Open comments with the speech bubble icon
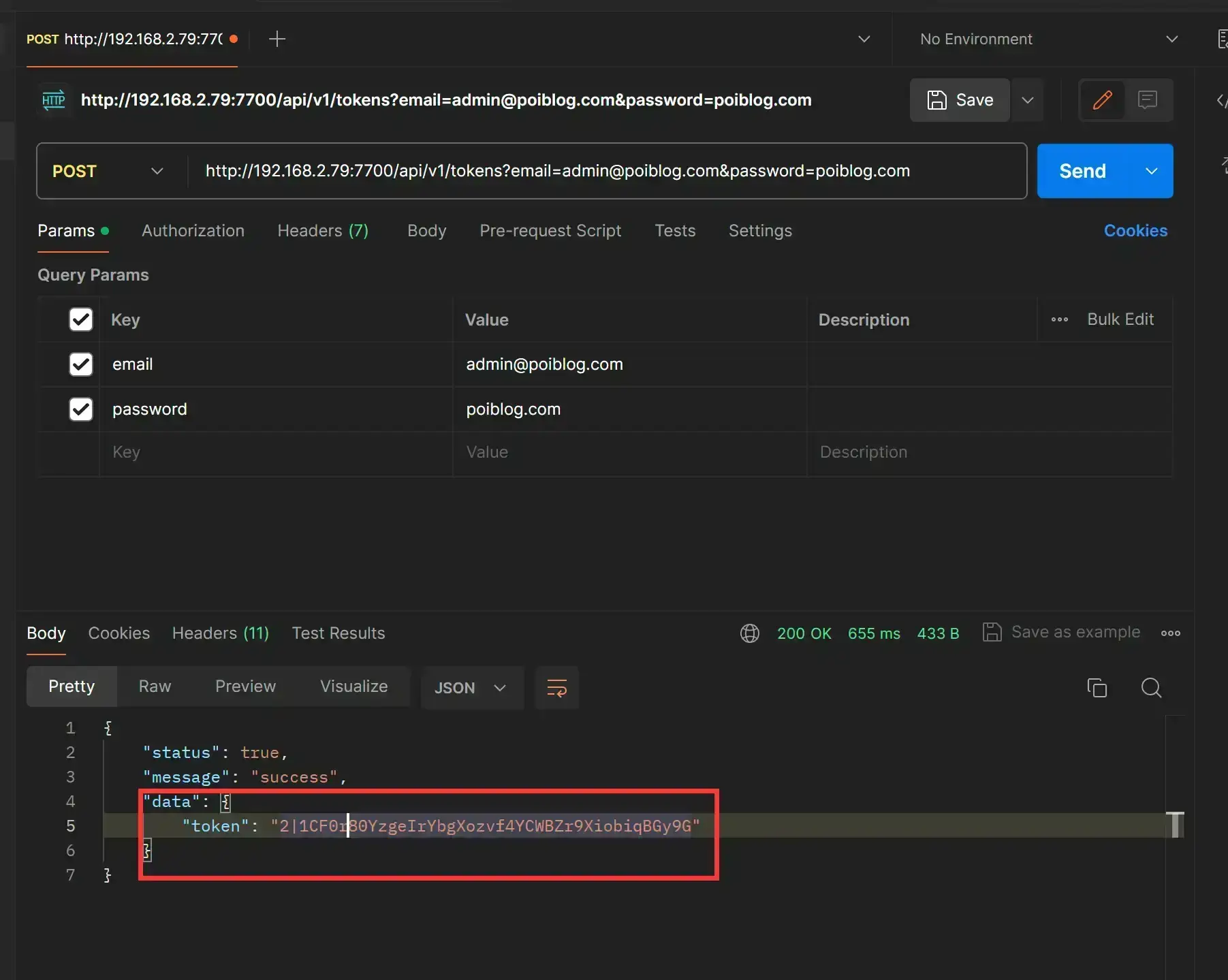1228x980 pixels. (1148, 100)
